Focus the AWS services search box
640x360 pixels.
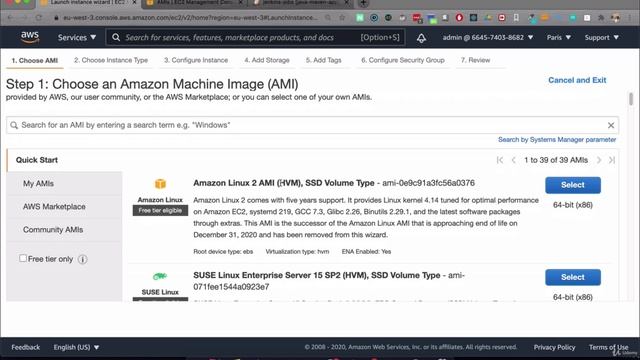click(255, 37)
